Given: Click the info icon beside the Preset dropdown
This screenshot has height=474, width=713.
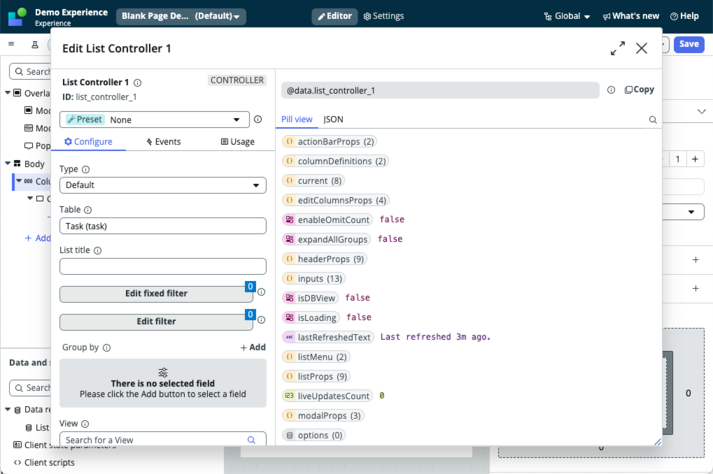Looking at the screenshot, I should [258, 119].
